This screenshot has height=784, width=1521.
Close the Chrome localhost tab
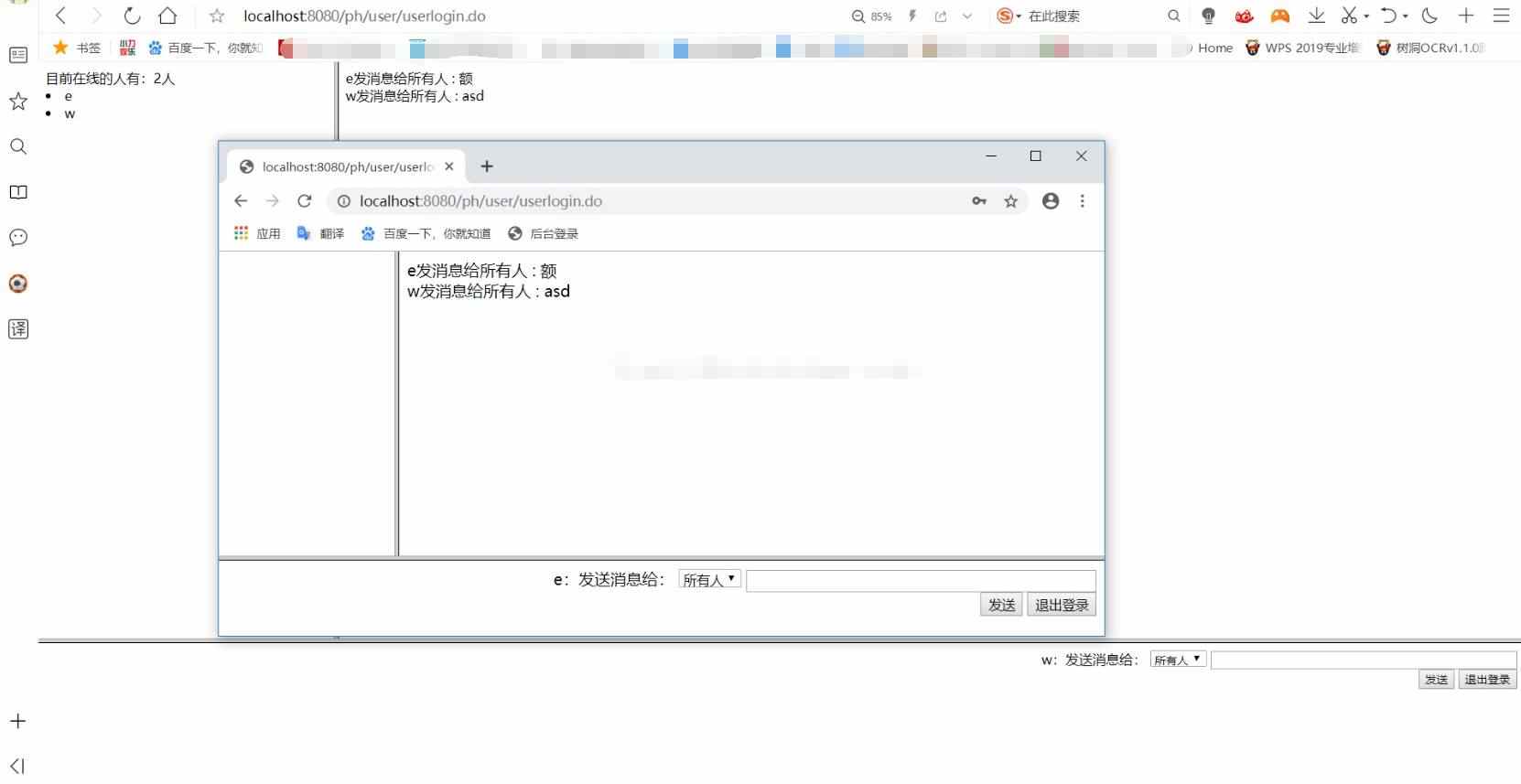tap(449, 166)
